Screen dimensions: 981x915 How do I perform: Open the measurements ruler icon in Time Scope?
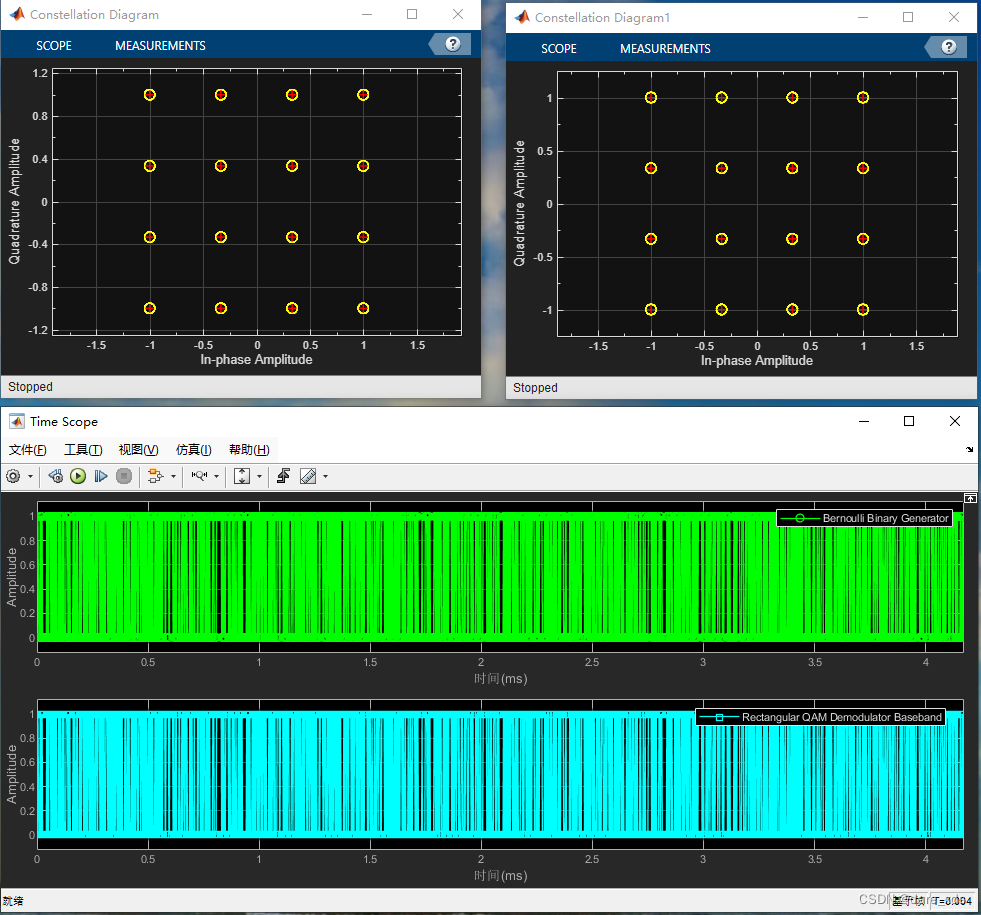point(306,476)
